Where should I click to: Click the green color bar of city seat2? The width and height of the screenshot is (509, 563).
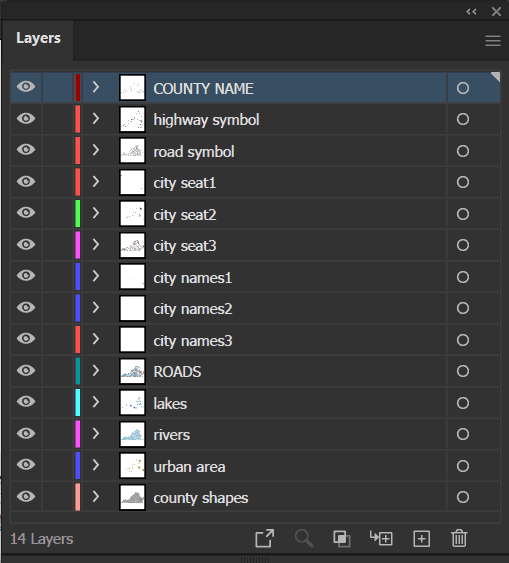(78, 213)
